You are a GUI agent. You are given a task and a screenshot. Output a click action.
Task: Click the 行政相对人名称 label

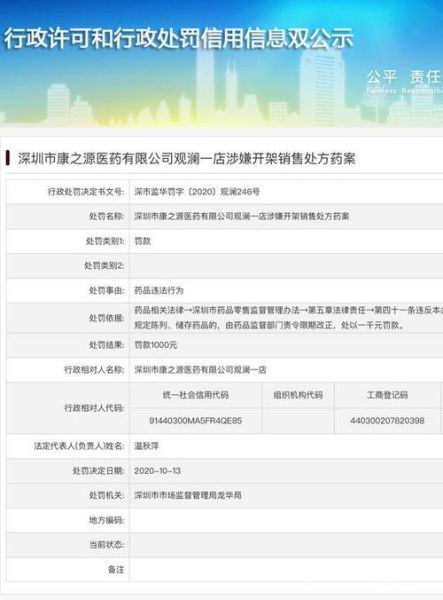94,370
